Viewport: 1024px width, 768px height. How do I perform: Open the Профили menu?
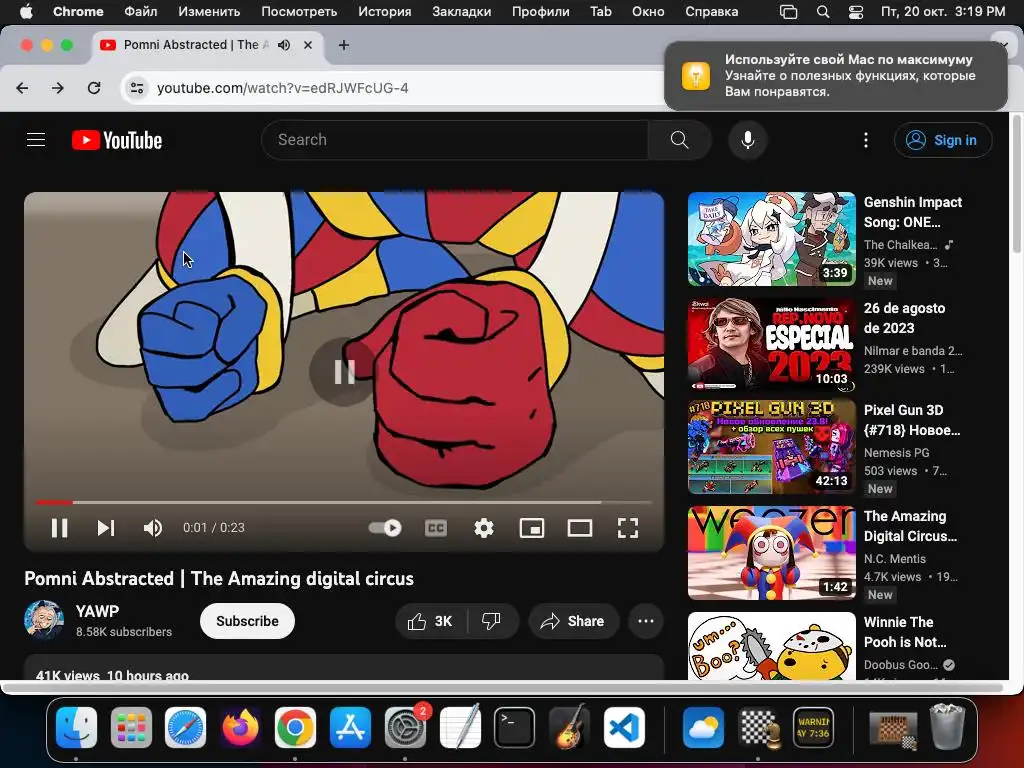click(541, 11)
